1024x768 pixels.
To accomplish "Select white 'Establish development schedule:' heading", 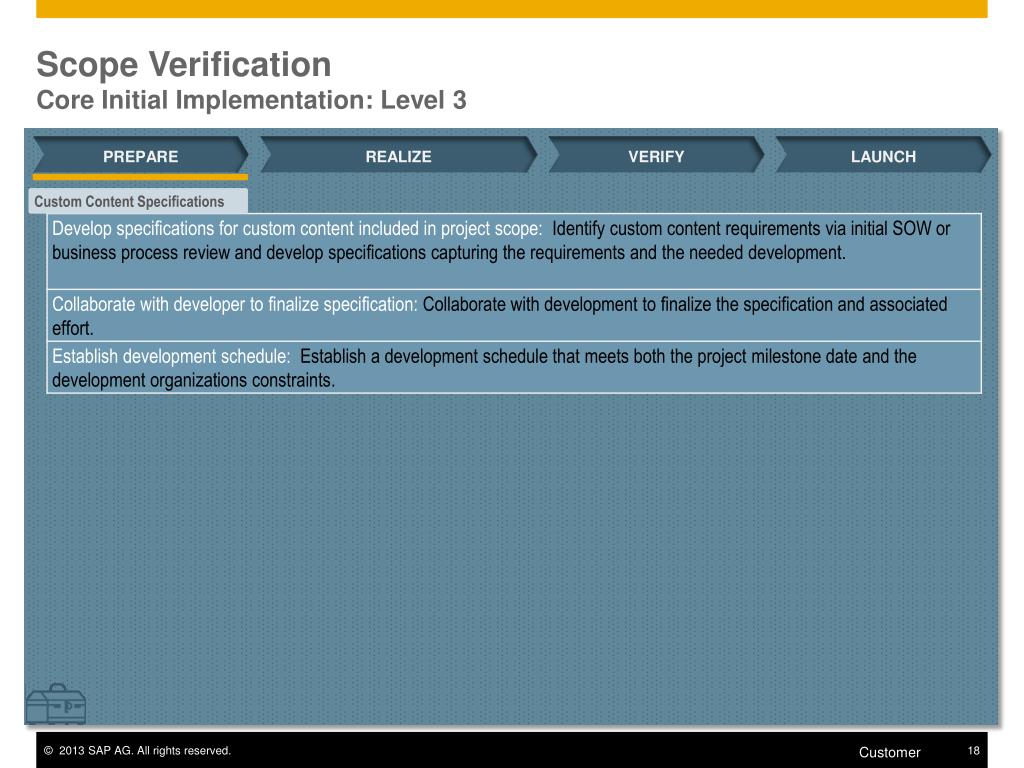I will pos(171,357).
